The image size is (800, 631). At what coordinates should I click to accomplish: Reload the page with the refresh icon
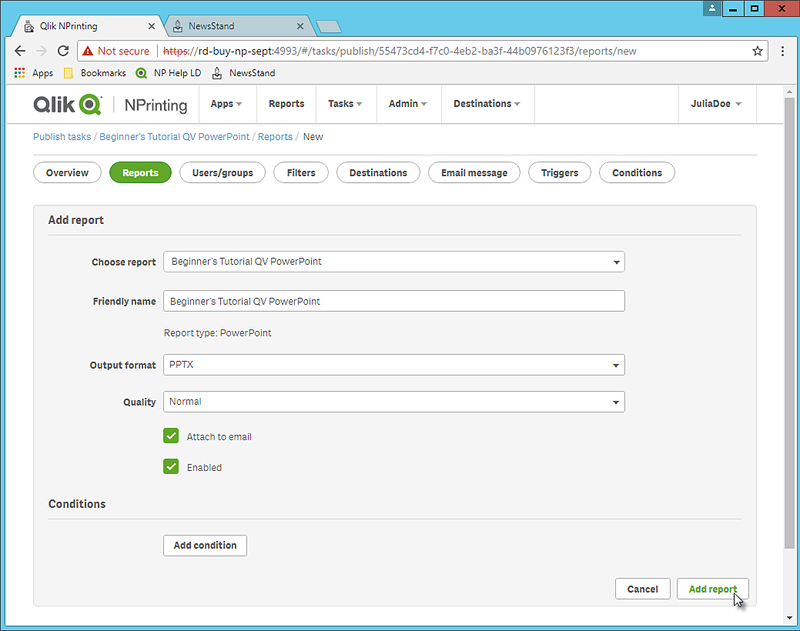pyautogui.click(x=63, y=51)
